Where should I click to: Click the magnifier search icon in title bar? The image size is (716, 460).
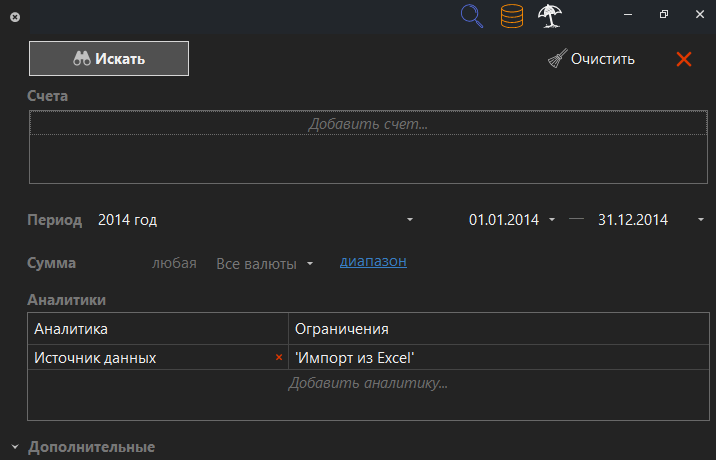point(472,16)
